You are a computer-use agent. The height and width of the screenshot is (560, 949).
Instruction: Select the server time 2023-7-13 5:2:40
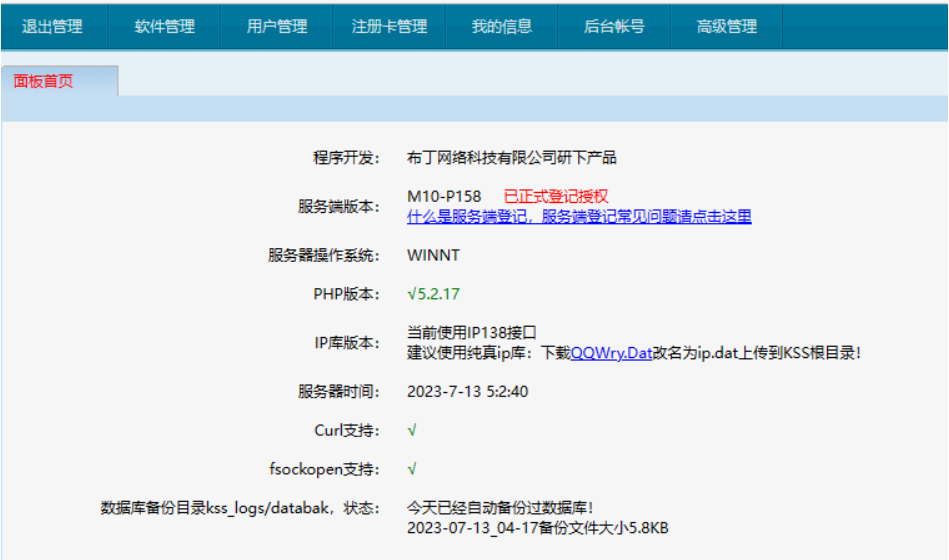click(x=467, y=392)
